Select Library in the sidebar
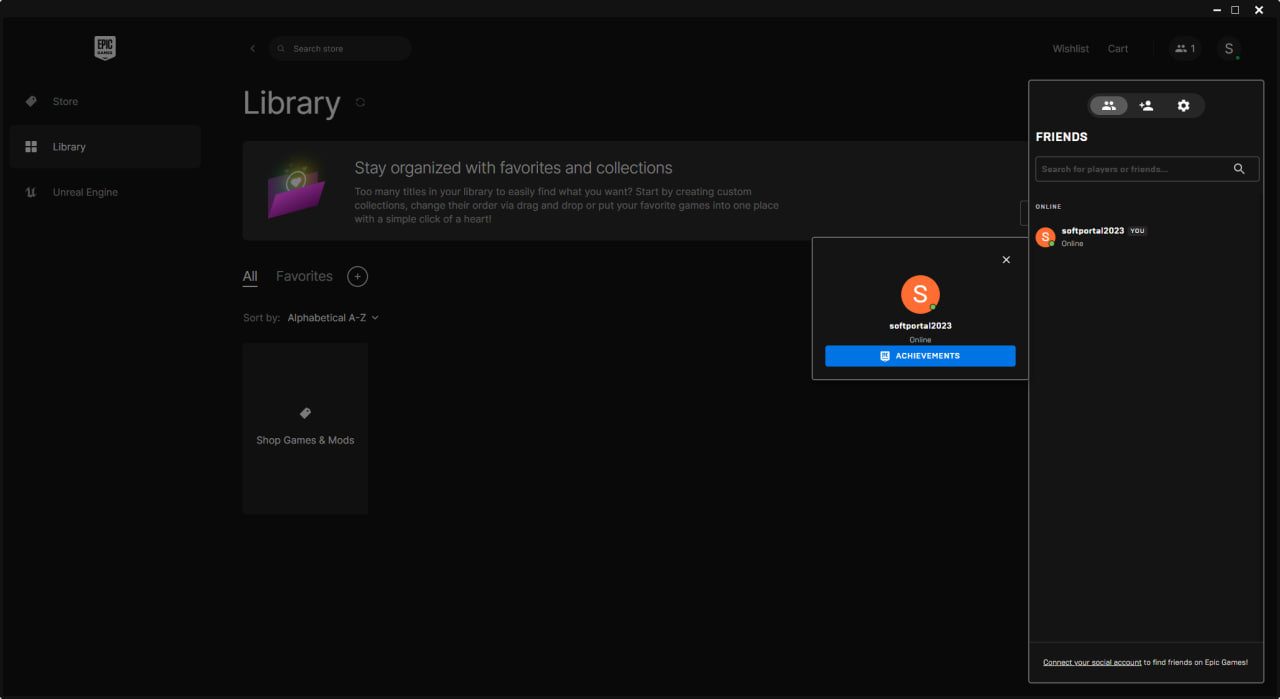1280x699 pixels. tap(105, 147)
